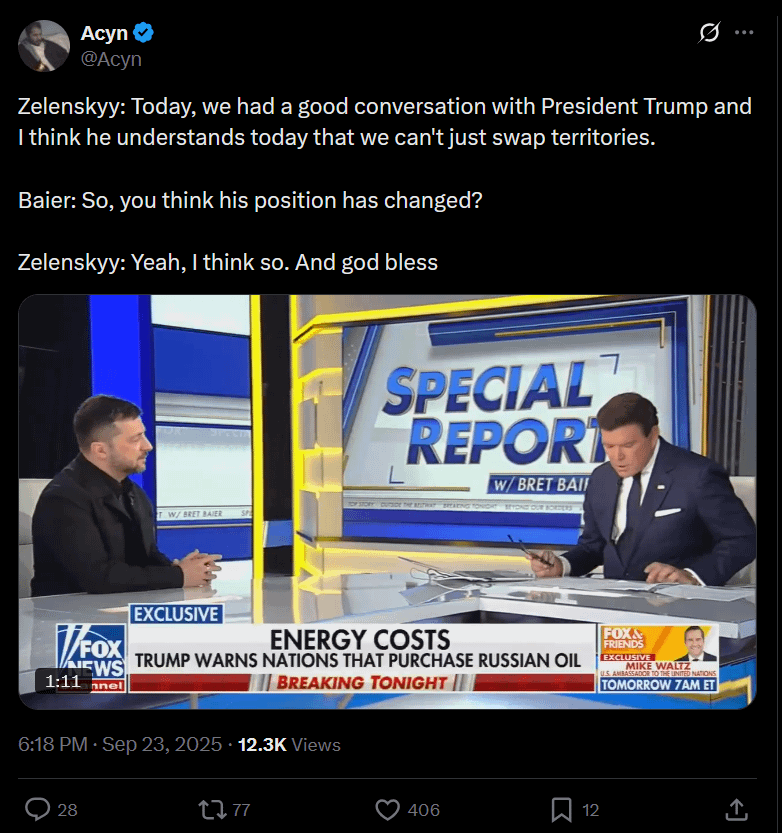The height and width of the screenshot is (833, 782).
Task: Click the 406 likes count
Action: pos(424,810)
